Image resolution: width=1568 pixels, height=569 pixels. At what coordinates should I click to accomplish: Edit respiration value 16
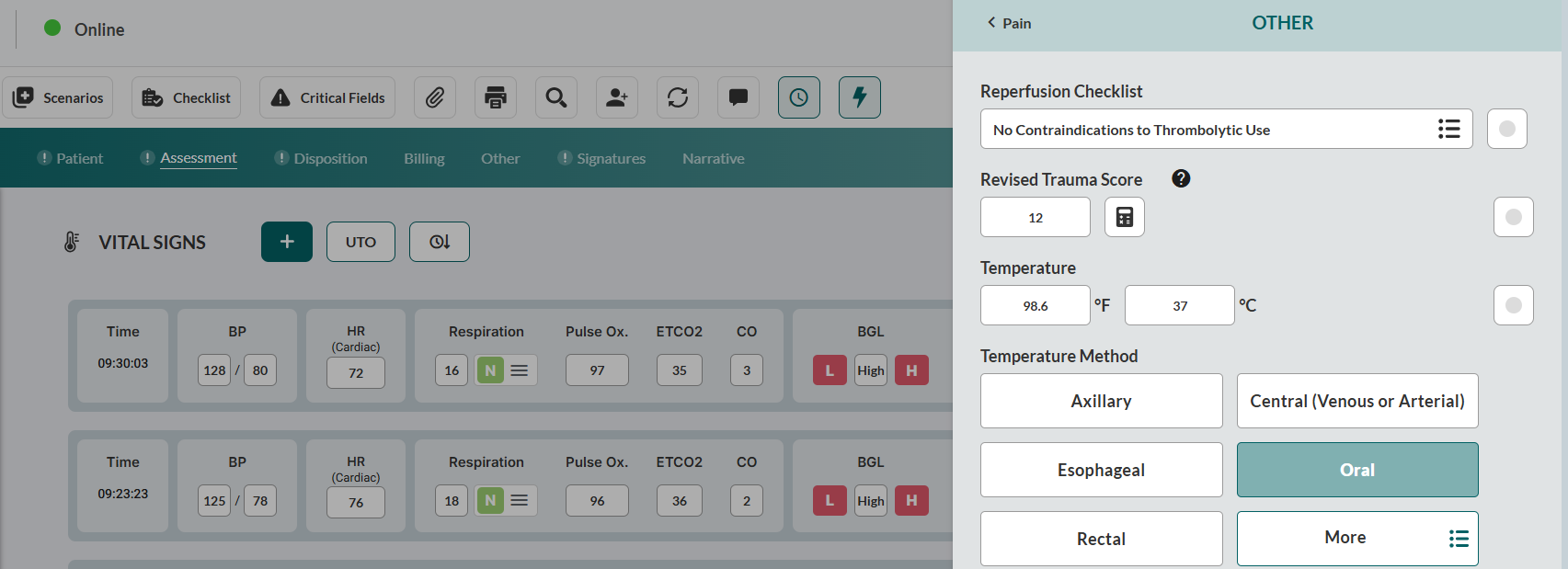(x=452, y=370)
